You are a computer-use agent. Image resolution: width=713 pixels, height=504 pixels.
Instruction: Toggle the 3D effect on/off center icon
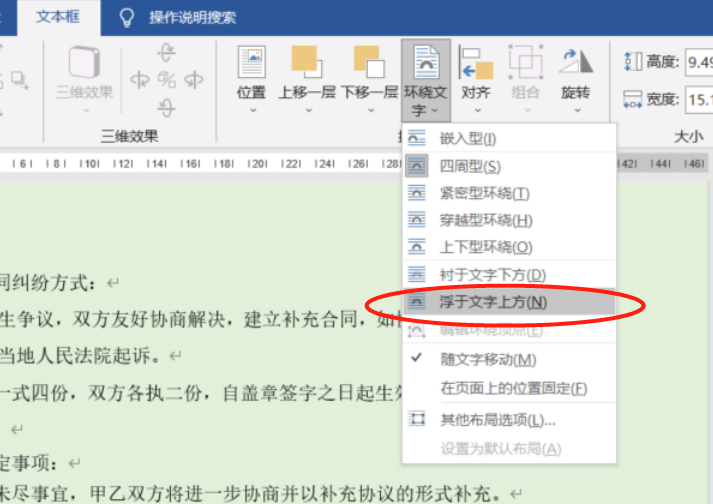pyautogui.click(x=167, y=80)
